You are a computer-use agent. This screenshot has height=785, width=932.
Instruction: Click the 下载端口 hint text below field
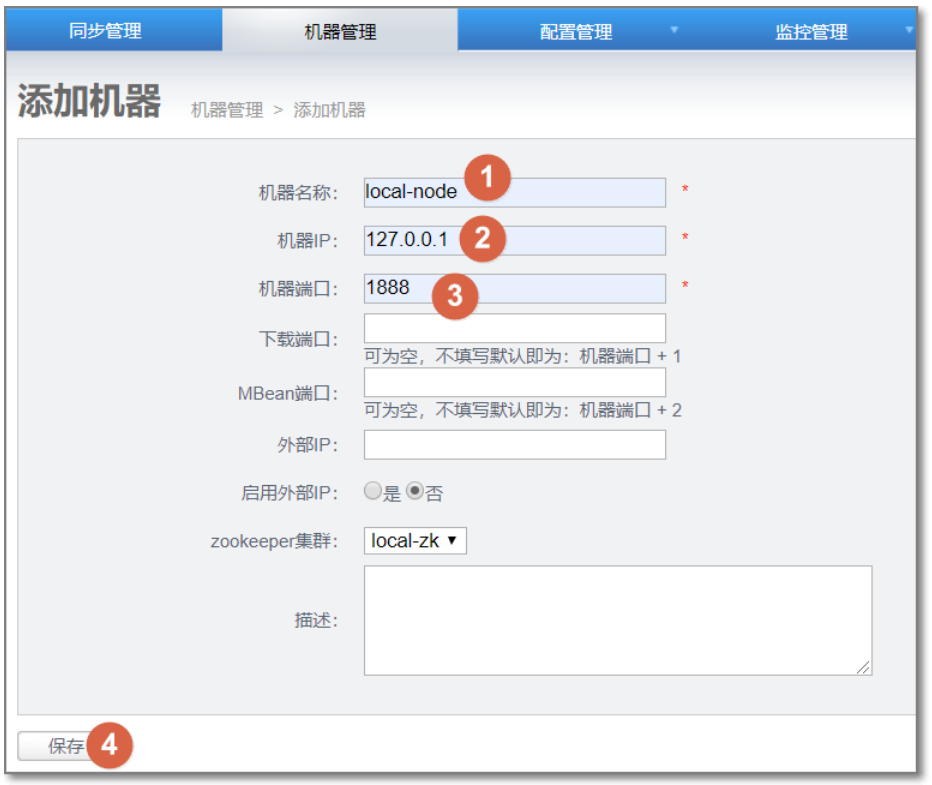point(522,357)
